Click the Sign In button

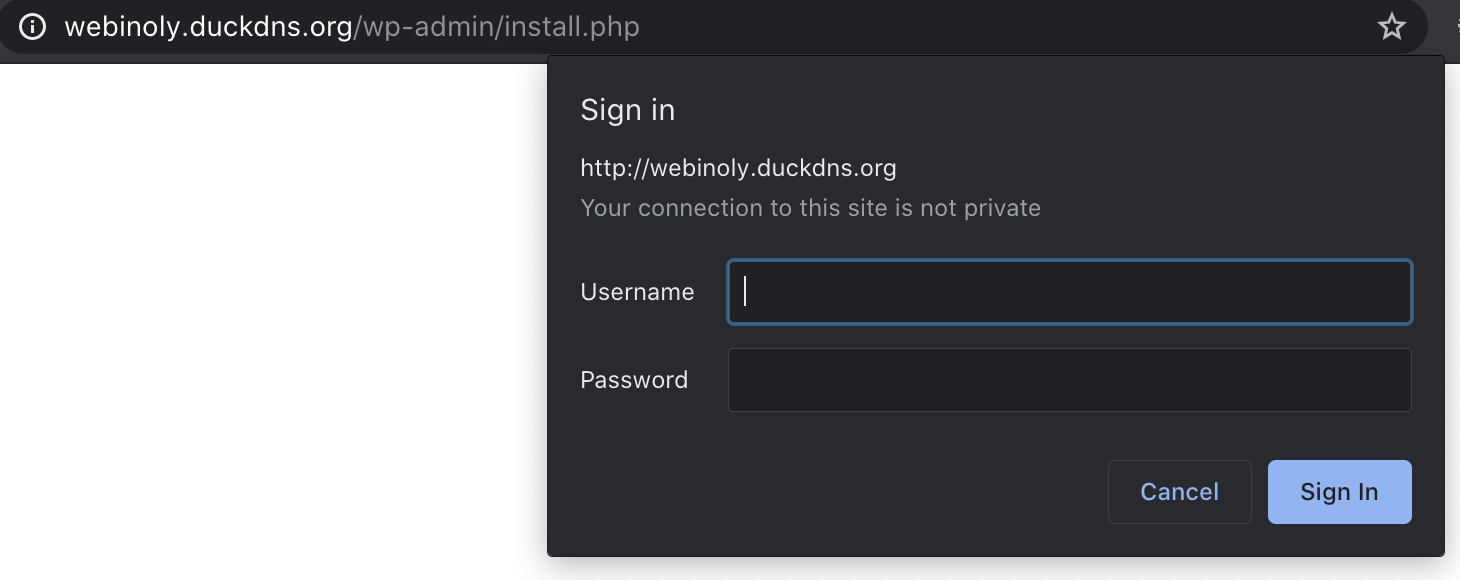1339,492
